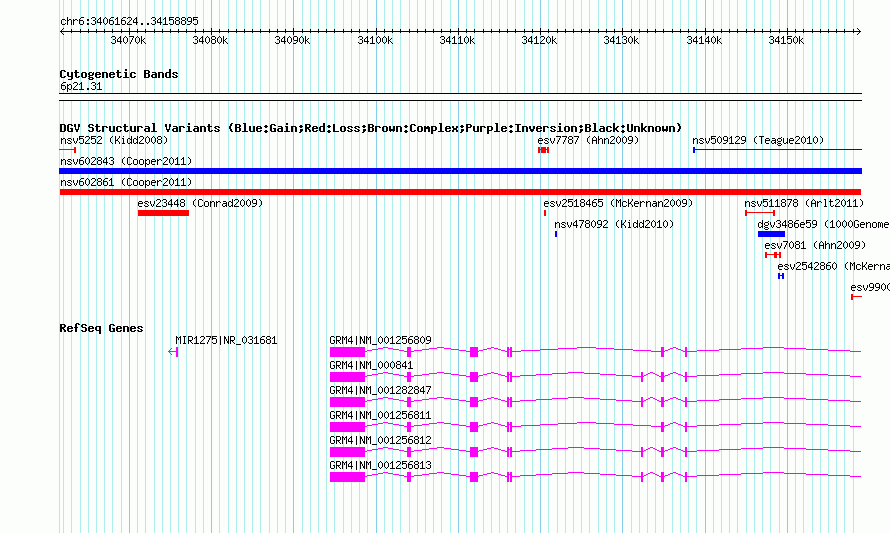Click the Cytogenetic Bands track title
890x533 pixels.
pyautogui.click(x=119, y=74)
